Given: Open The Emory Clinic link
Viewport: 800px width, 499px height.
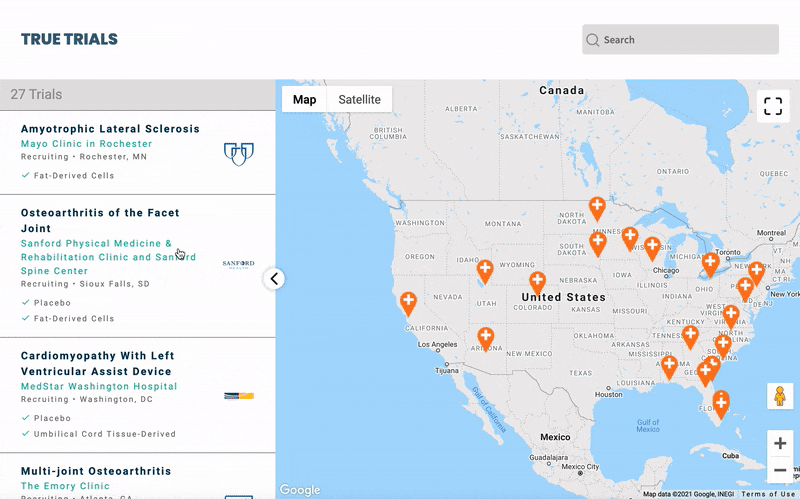Looking at the screenshot, I should pos(65,486).
